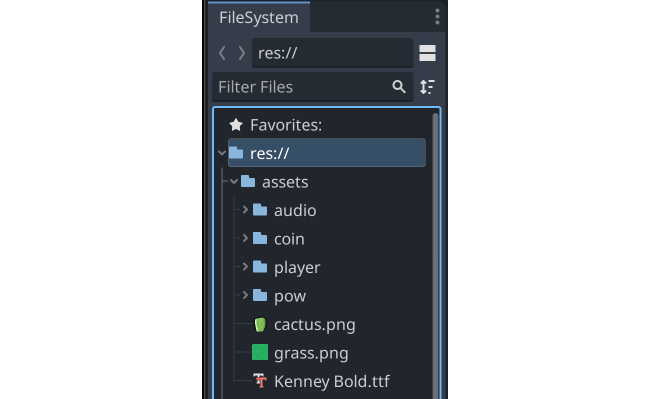This screenshot has width=650, height=399.
Task: Click the player folder icon
Action: 260,267
